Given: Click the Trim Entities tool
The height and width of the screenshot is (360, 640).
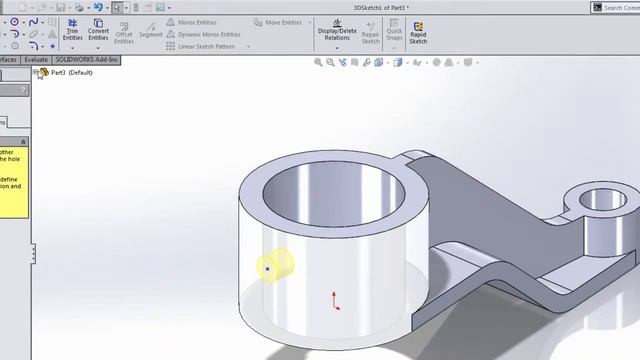Looking at the screenshot, I should click(73, 30).
